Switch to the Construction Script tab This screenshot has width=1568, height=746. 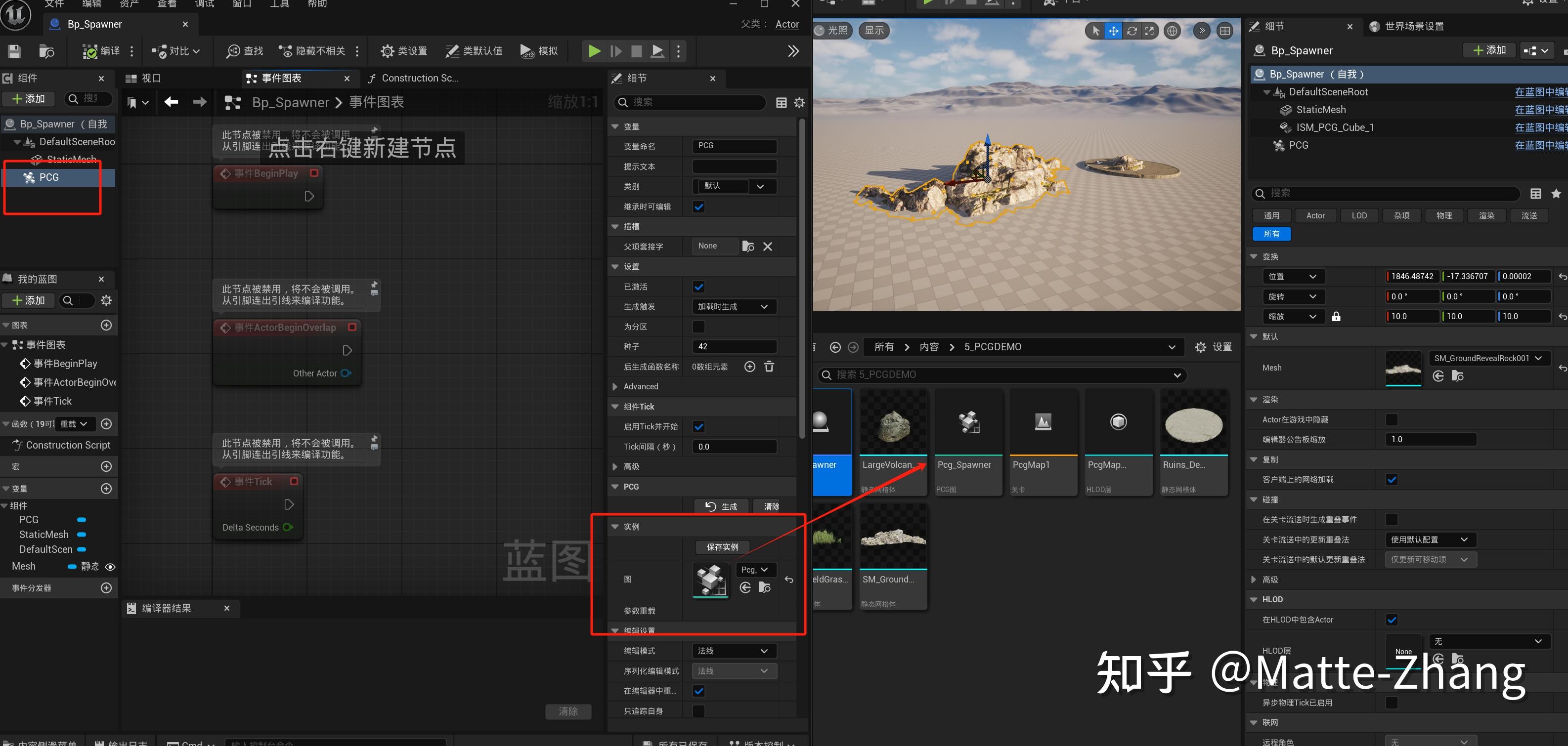(419, 78)
